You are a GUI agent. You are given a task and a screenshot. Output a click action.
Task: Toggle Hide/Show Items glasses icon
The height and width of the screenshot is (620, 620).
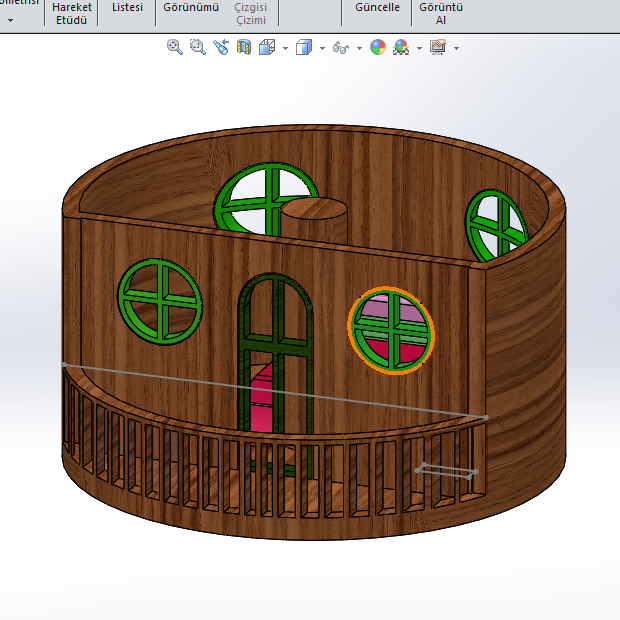[x=341, y=47]
